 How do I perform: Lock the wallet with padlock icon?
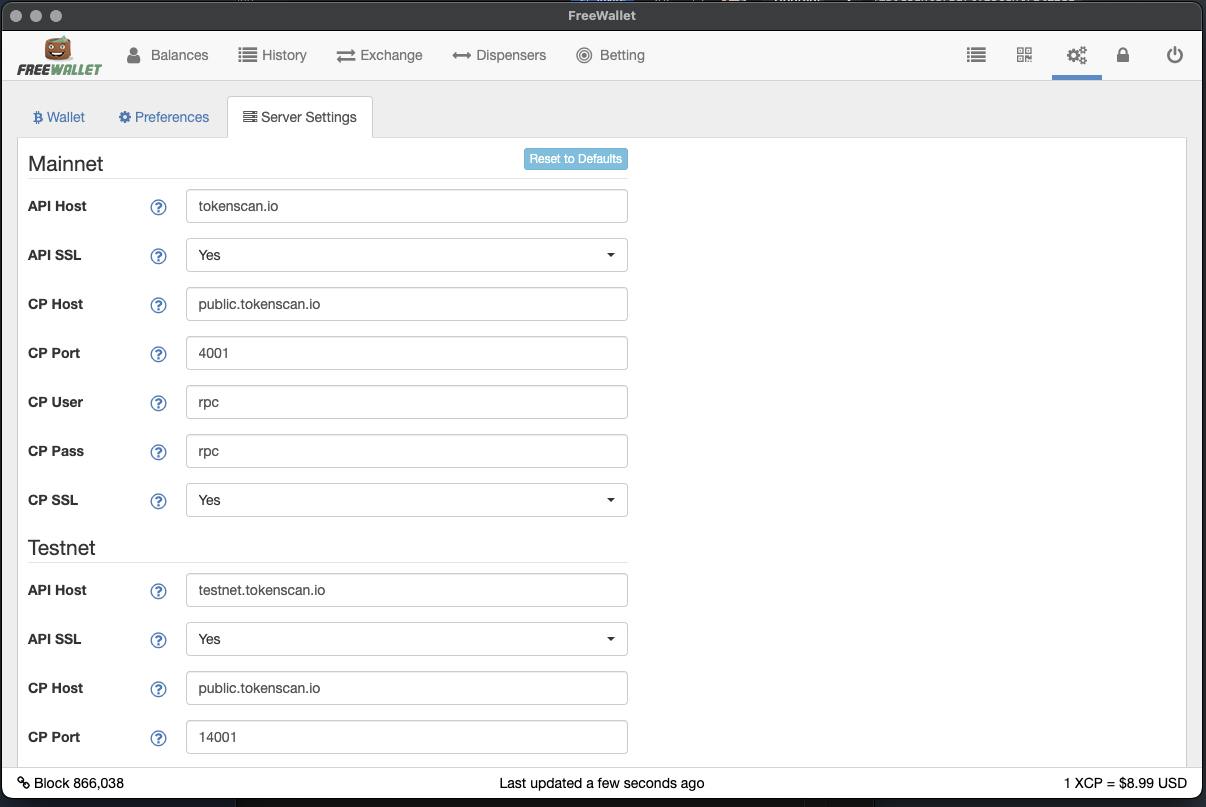pos(1123,55)
